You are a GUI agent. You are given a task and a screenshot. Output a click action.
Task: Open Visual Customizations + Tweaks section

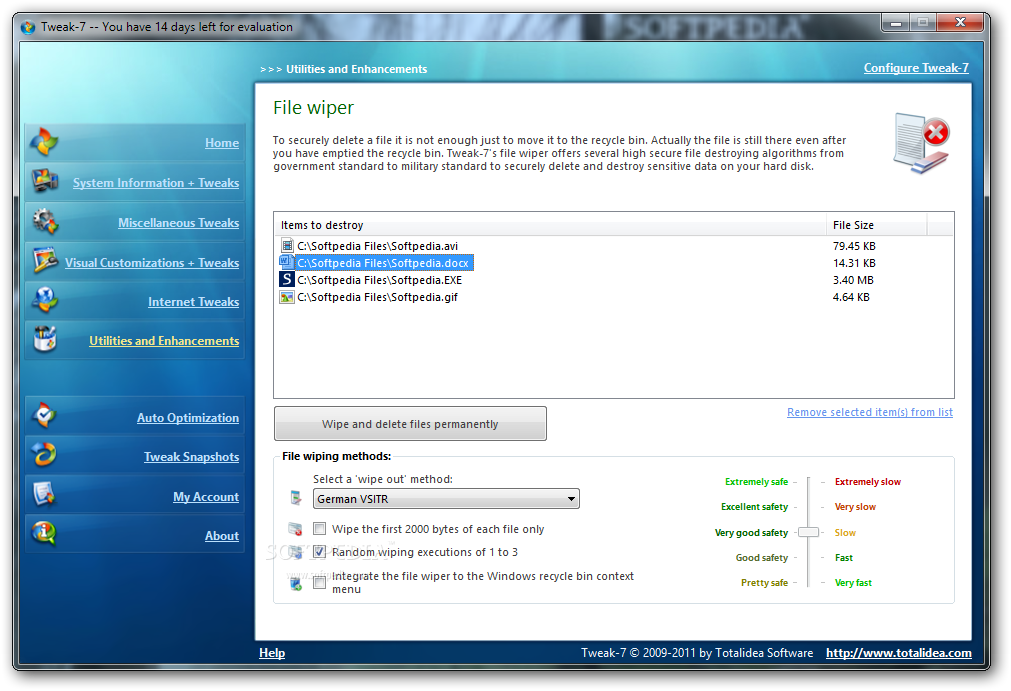coord(152,263)
